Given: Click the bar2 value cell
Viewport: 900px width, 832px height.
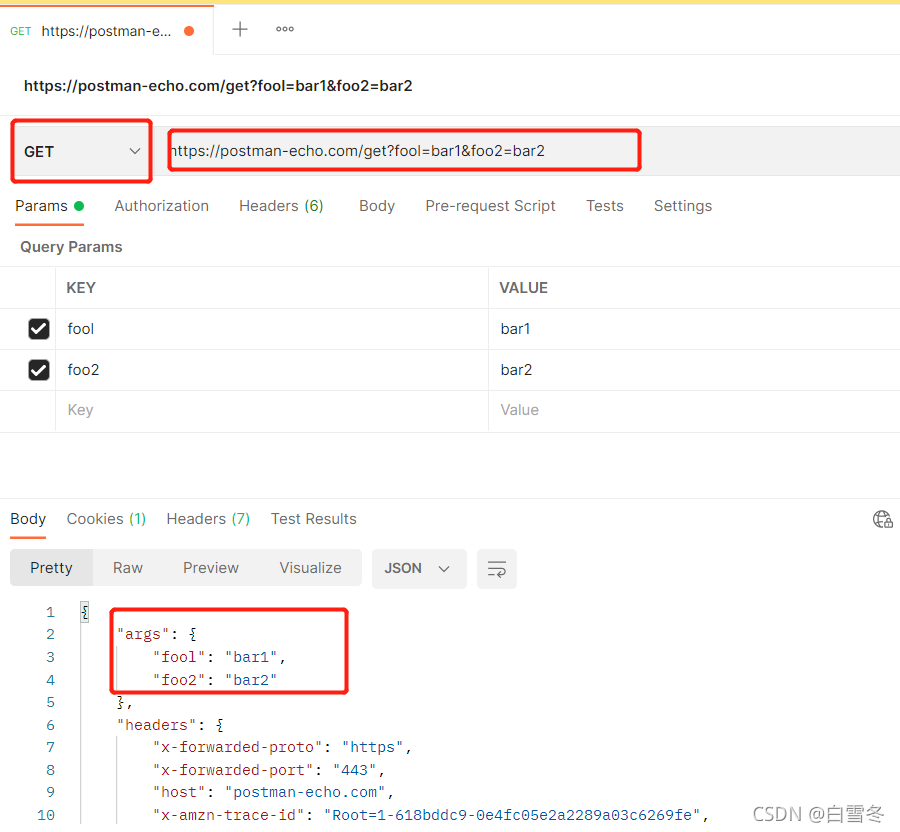Looking at the screenshot, I should [694, 370].
